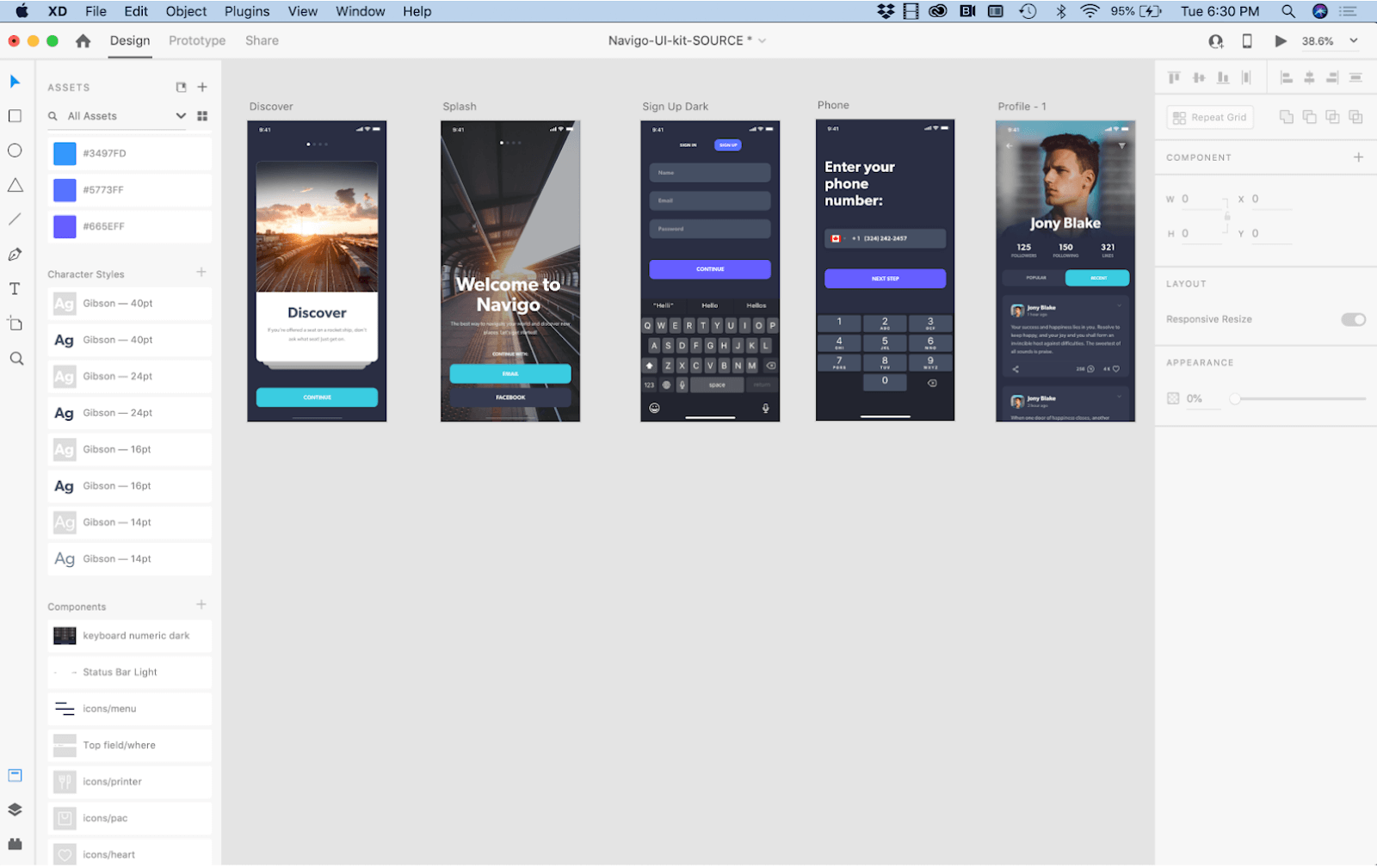Image resolution: width=1377 pixels, height=868 pixels.
Task: Add a new component in Components section
Action: point(201,605)
